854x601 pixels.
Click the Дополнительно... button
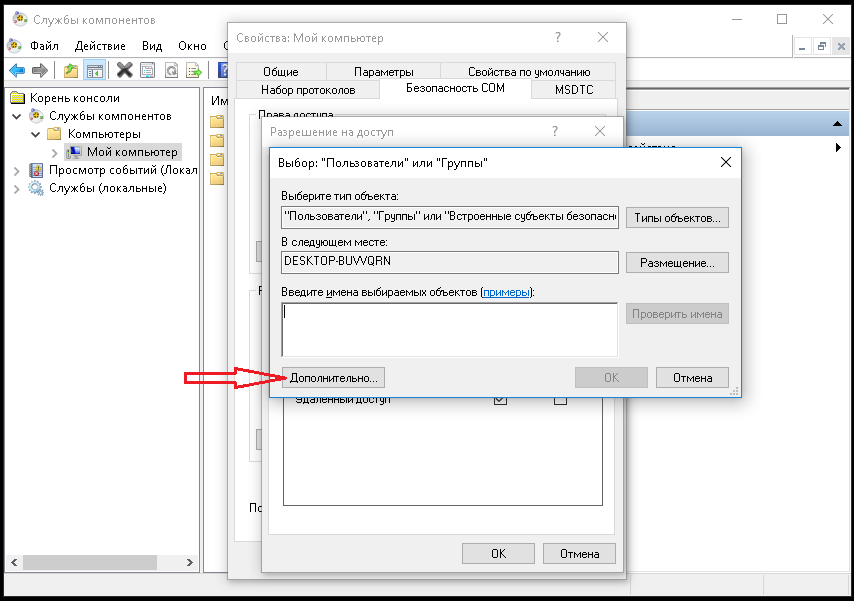(334, 378)
